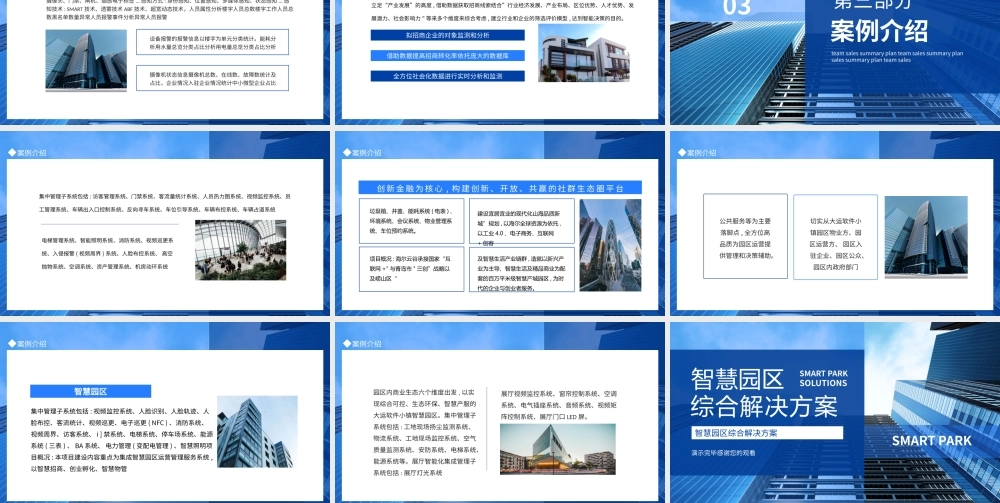
Task: Click '案例介绍' header above the atrium photo slide
Action: pyautogui.click(x=27, y=152)
